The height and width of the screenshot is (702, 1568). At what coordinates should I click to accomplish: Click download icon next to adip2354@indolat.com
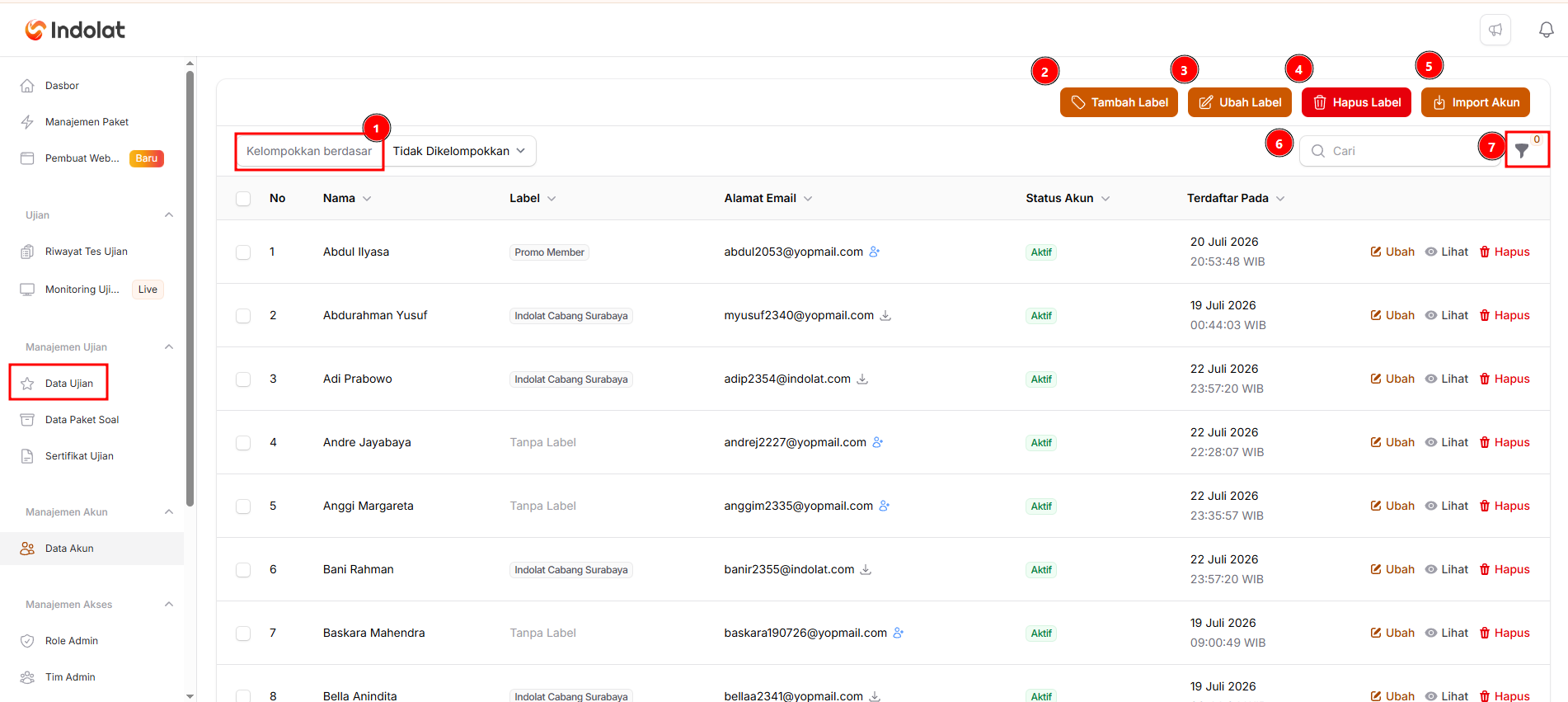click(862, 379)
